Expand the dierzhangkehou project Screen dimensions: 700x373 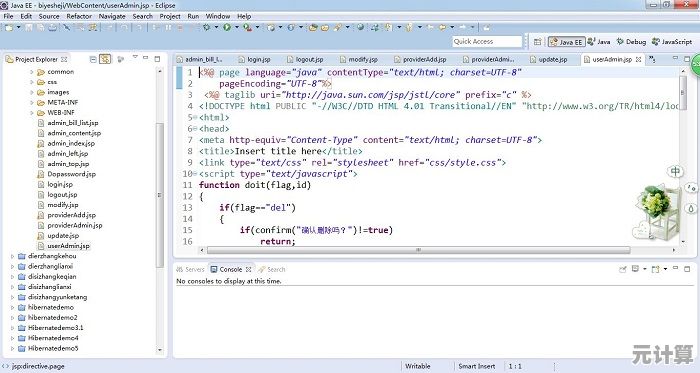point(12,257)
